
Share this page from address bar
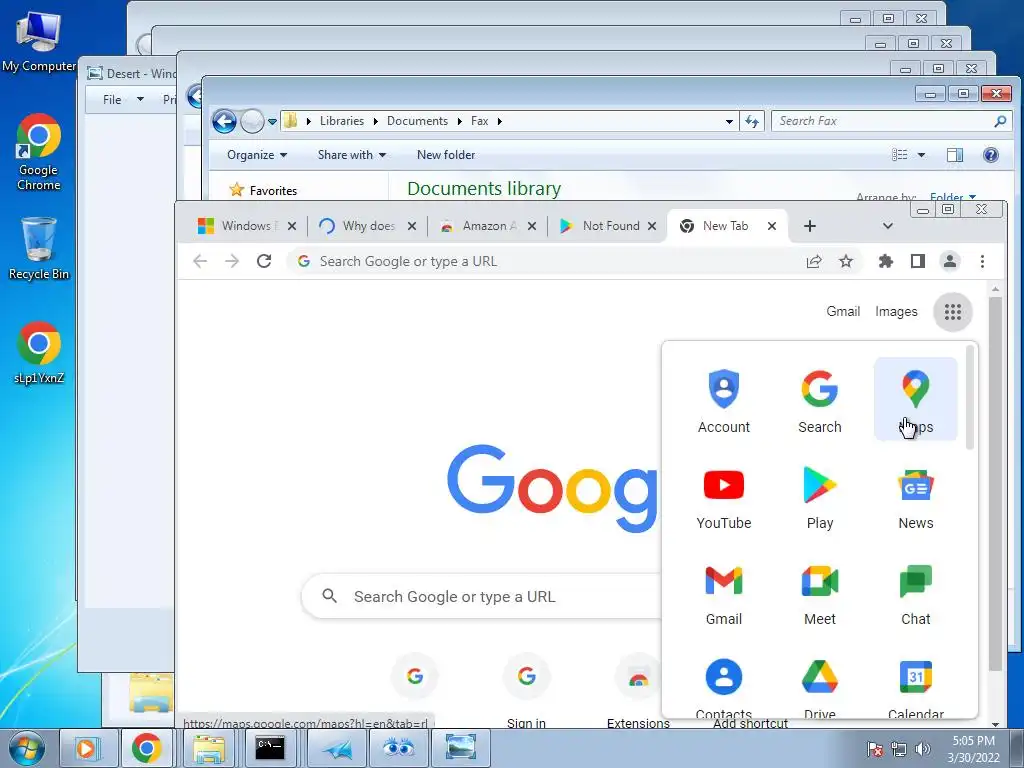pos(814,261)
